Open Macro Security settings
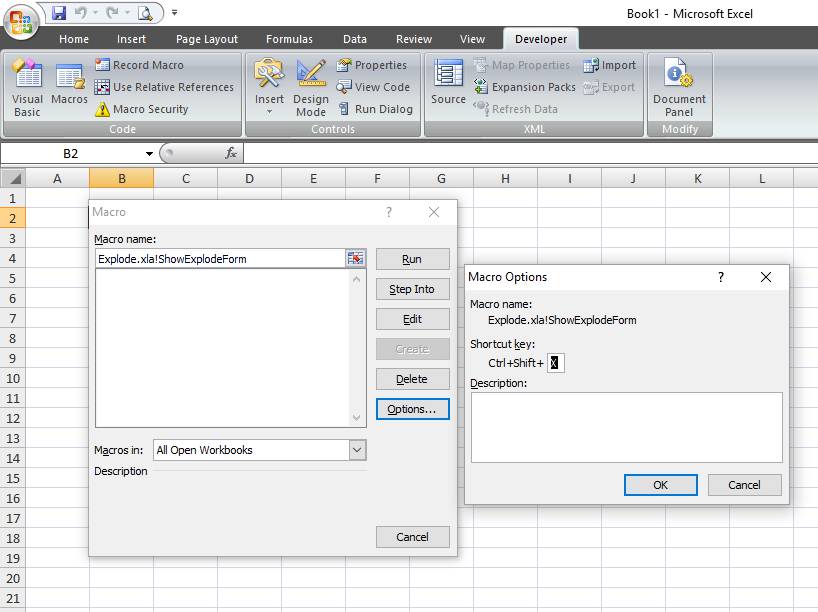This screenshot has height=612, width=818. tap(141, 109)
